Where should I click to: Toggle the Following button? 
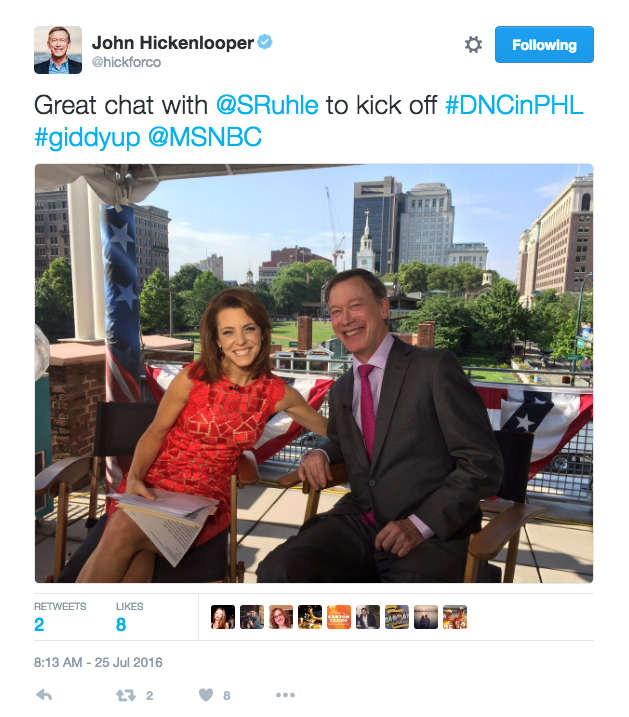click(x=544, y=45)
